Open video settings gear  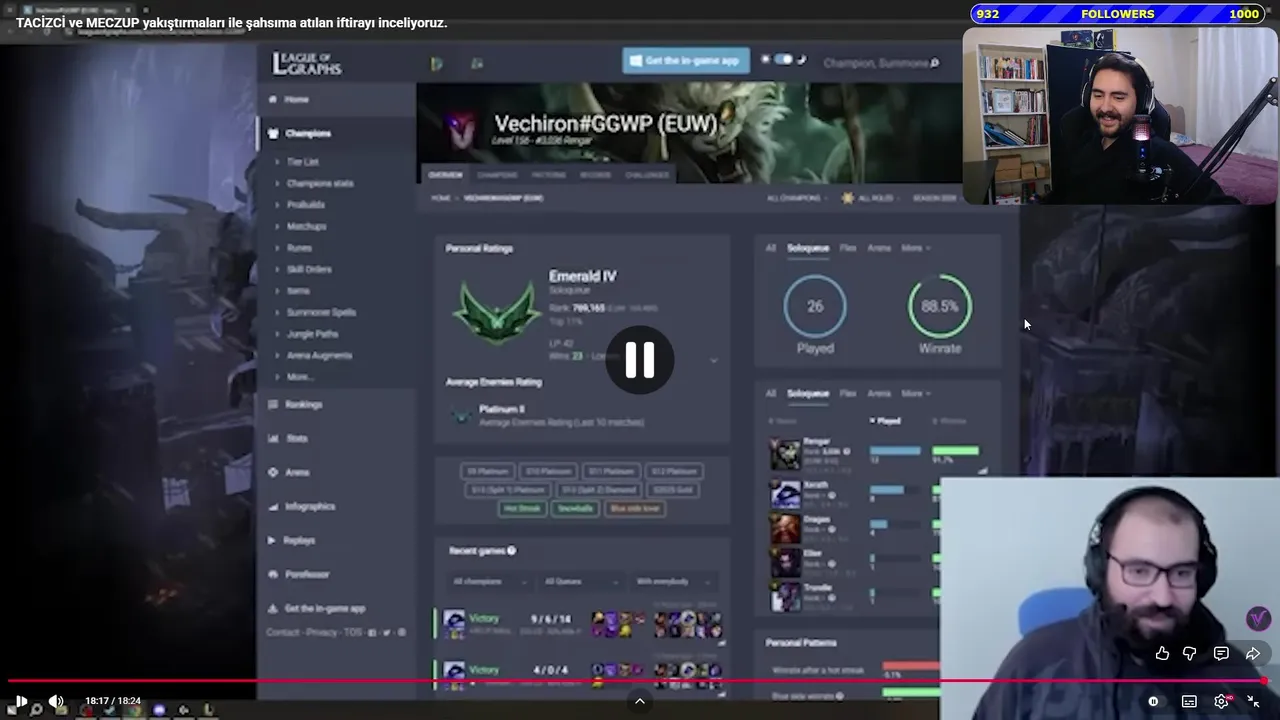1221,701
